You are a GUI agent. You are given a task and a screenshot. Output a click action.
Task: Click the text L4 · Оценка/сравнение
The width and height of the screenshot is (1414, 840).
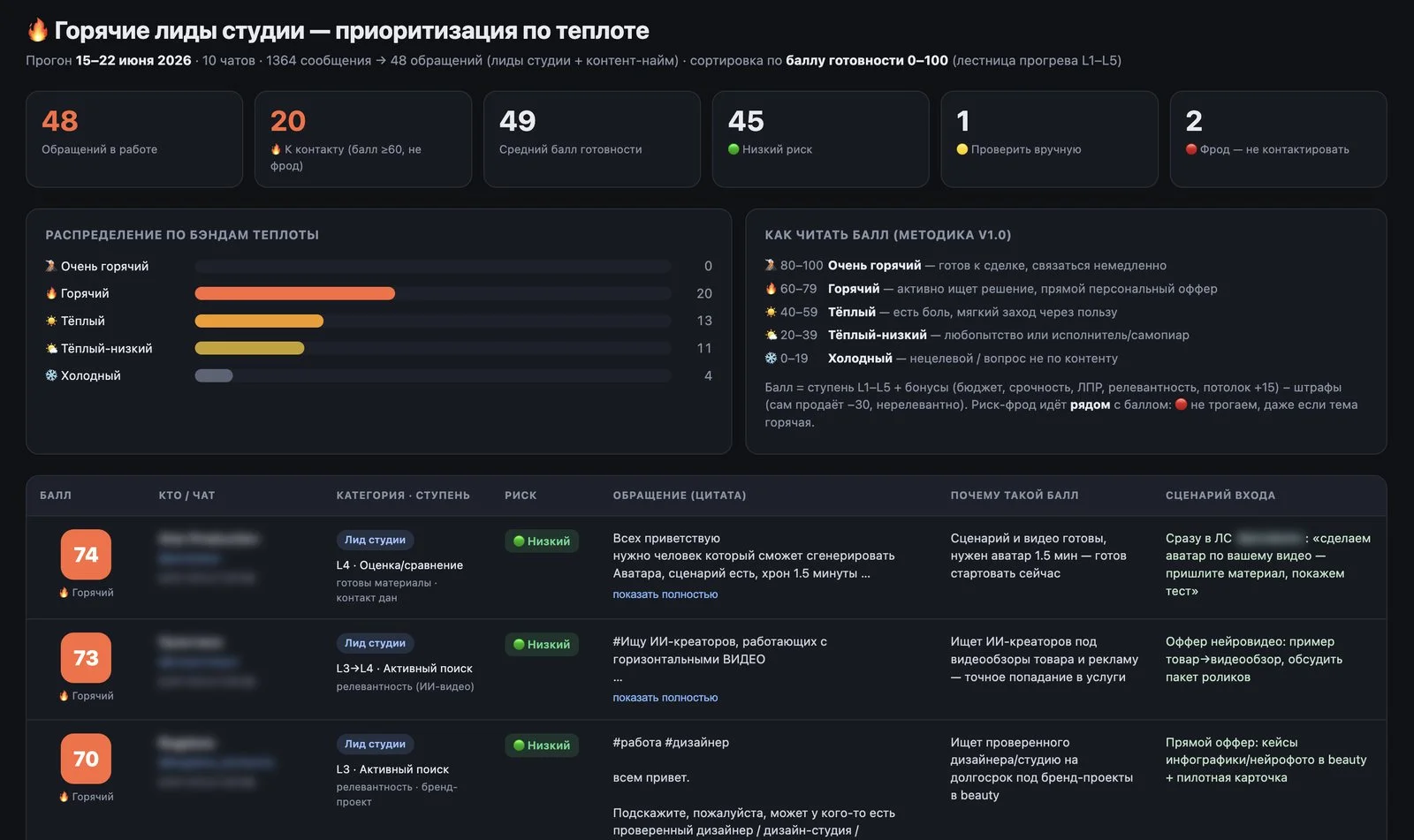coord(399,565)
